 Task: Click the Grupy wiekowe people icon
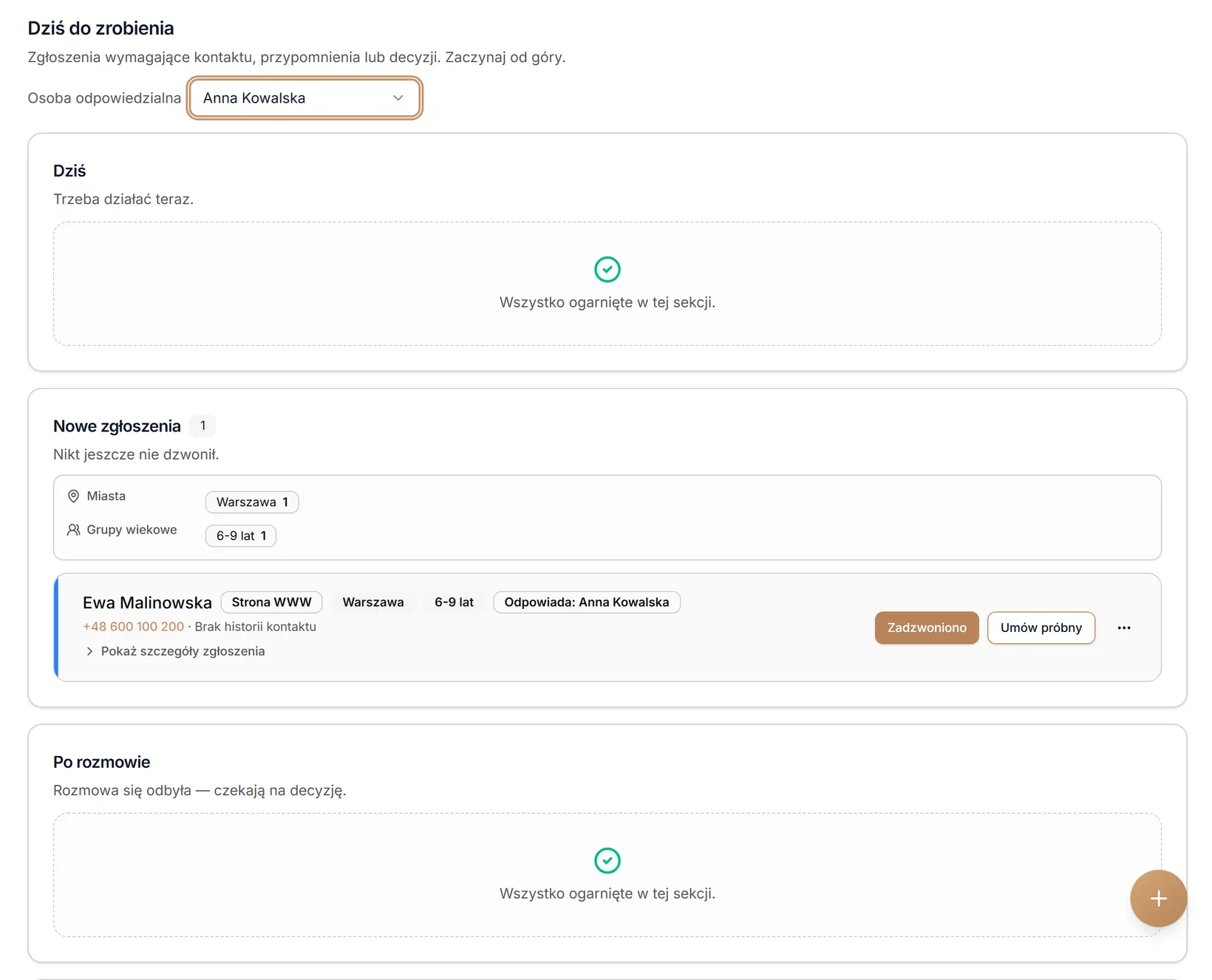pyautogui.click(x=73, y=530)
